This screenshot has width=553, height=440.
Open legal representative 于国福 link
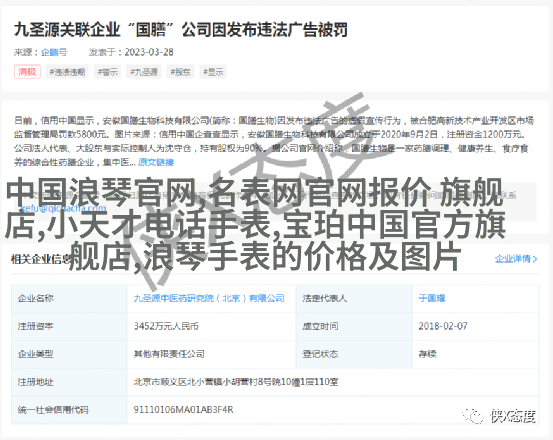tap(432, 298)
